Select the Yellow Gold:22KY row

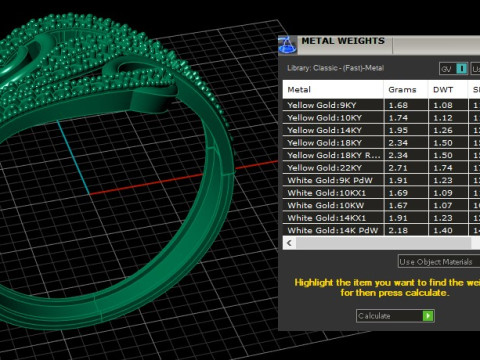click(381, 168)
